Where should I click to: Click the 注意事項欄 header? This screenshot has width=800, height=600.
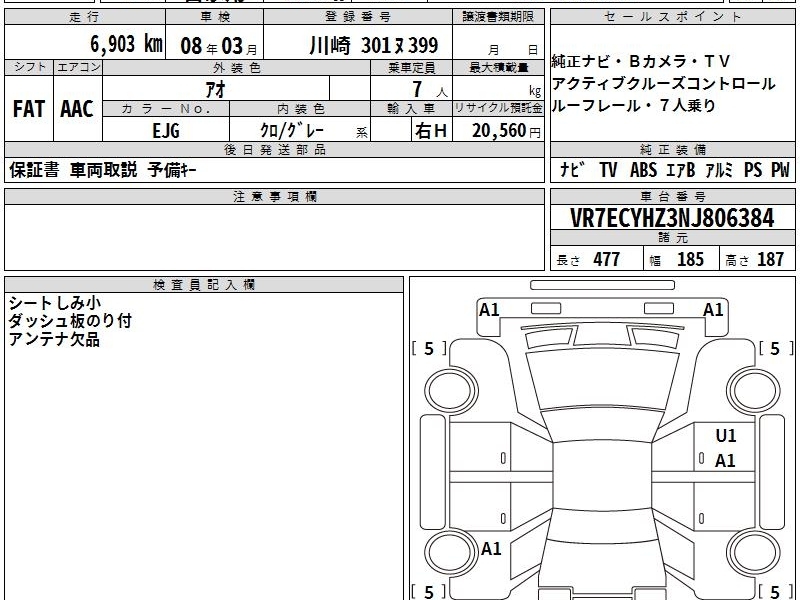point(274,196)
